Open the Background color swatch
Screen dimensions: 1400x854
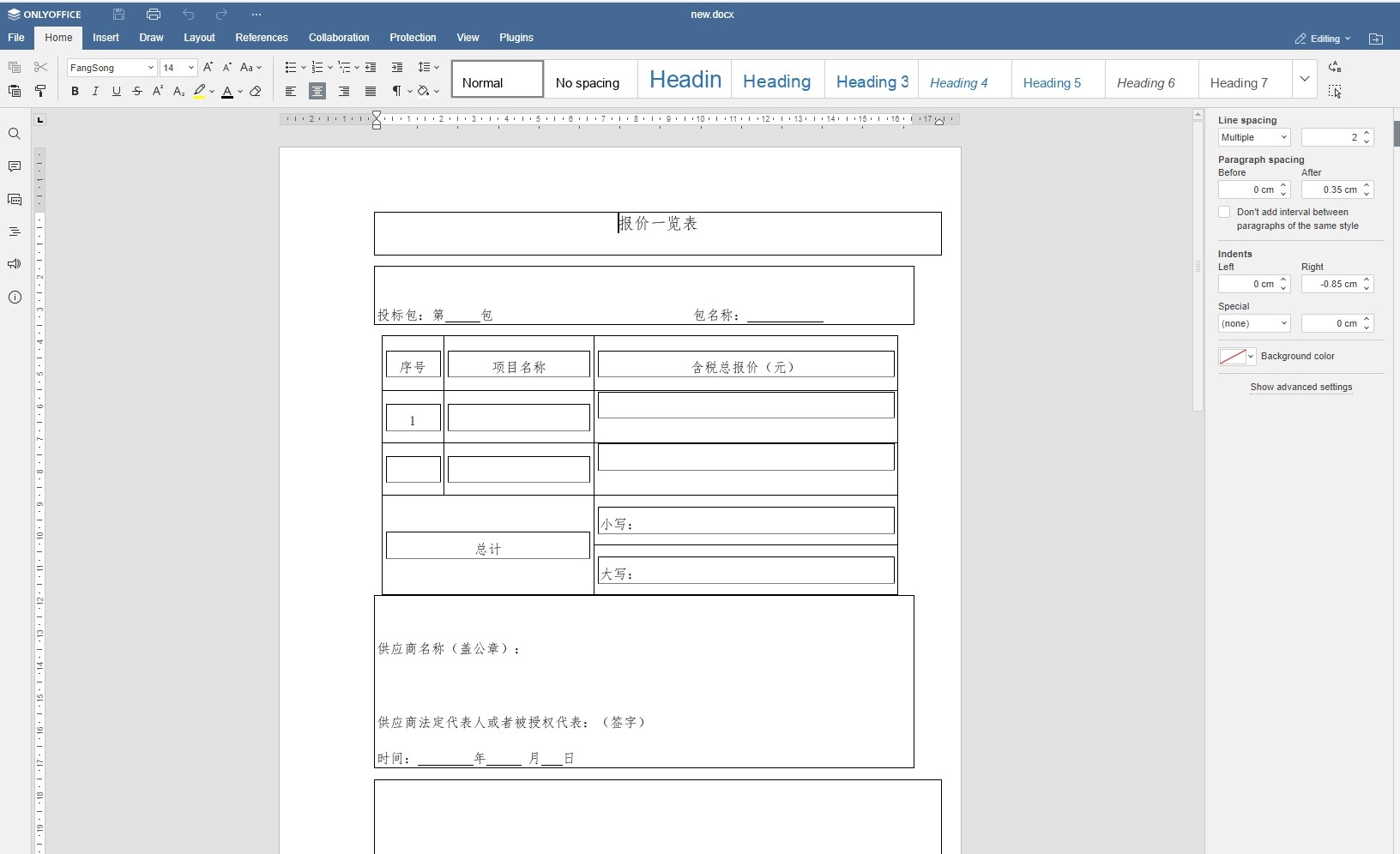click(x=1236, y=357)
